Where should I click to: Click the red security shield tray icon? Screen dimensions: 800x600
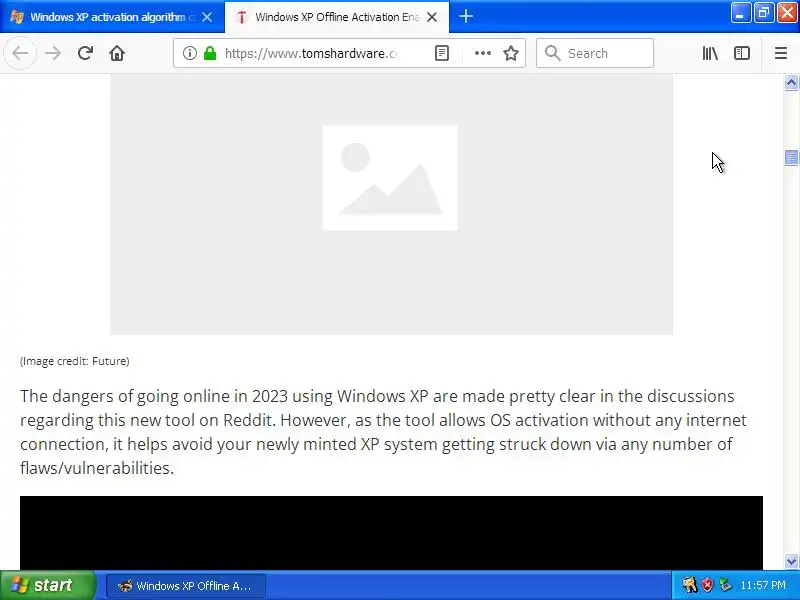[x=707, y=585]
